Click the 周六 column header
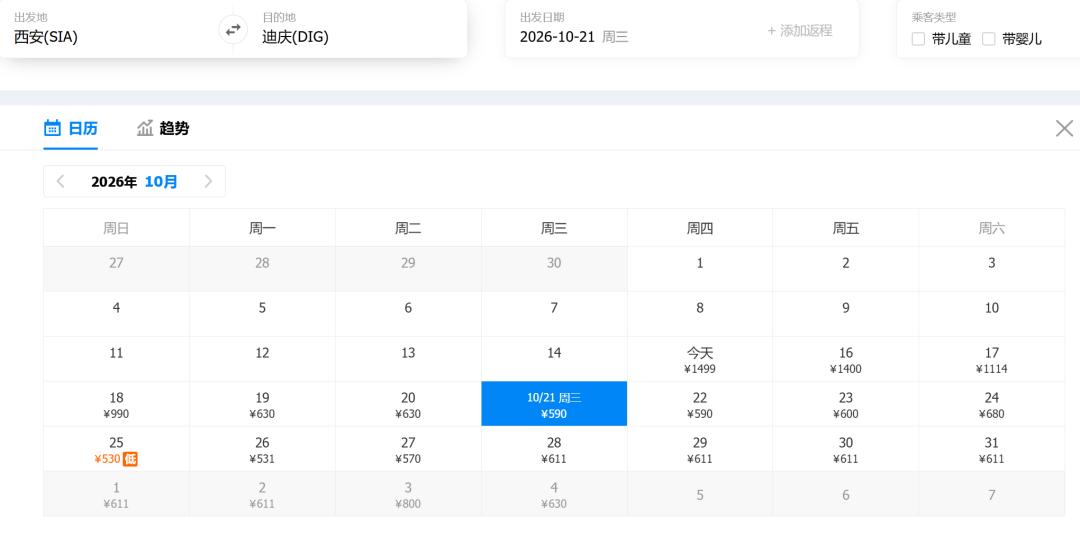Image resolution: width=1080 pixels, height=539 pixels. pos(992,228)
